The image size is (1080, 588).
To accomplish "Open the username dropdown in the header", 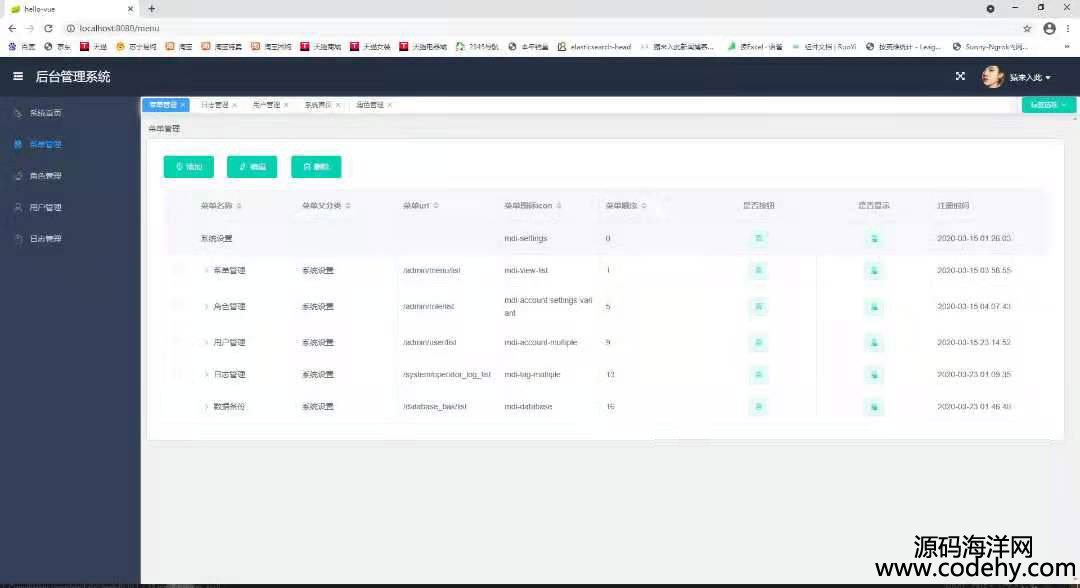I will pos(1030,77).
